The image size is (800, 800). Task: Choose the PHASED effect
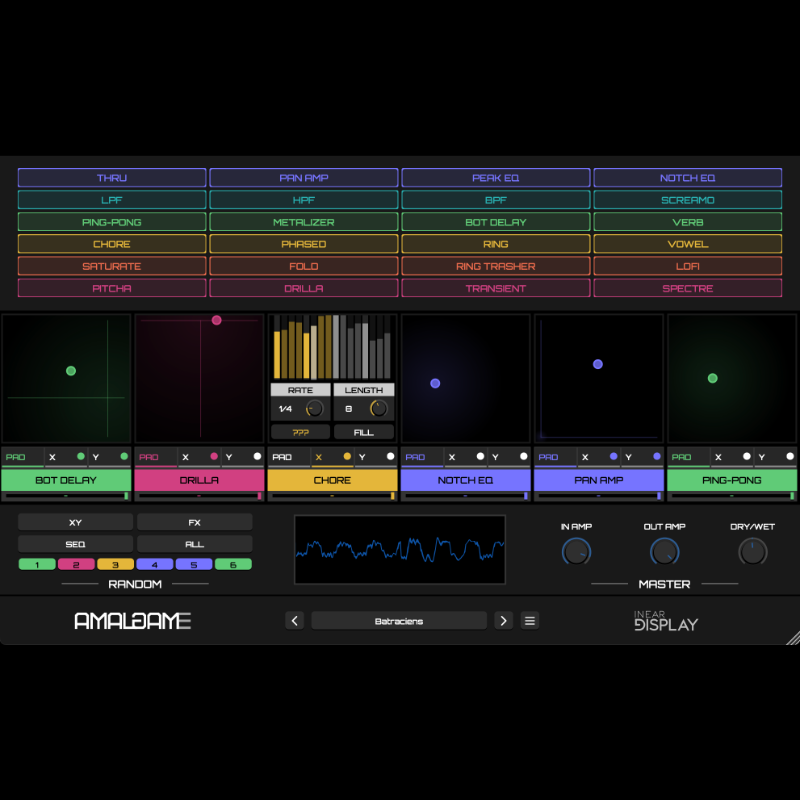tap(304, 244)
